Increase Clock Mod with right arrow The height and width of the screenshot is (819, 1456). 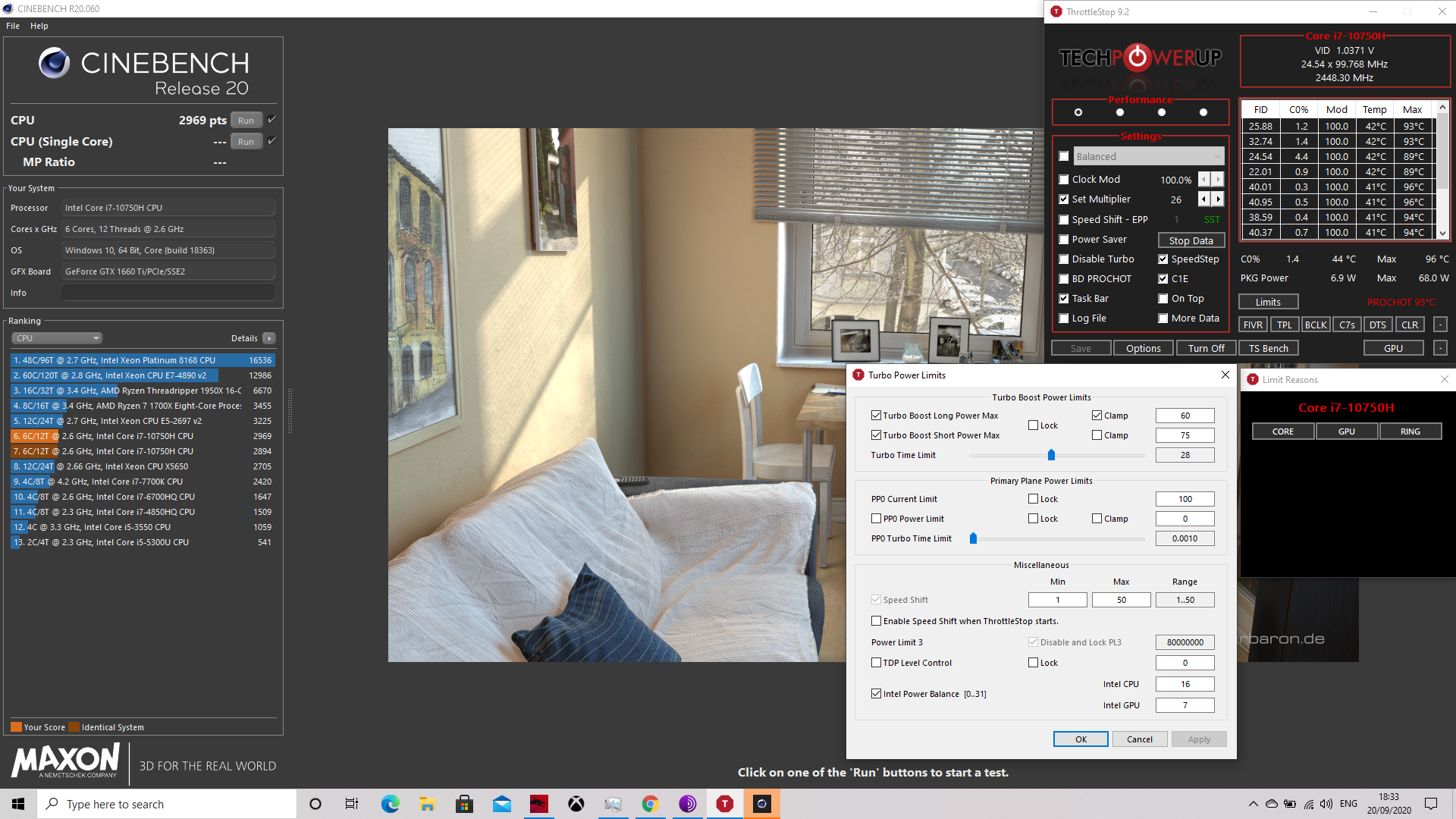(1218, 180)
